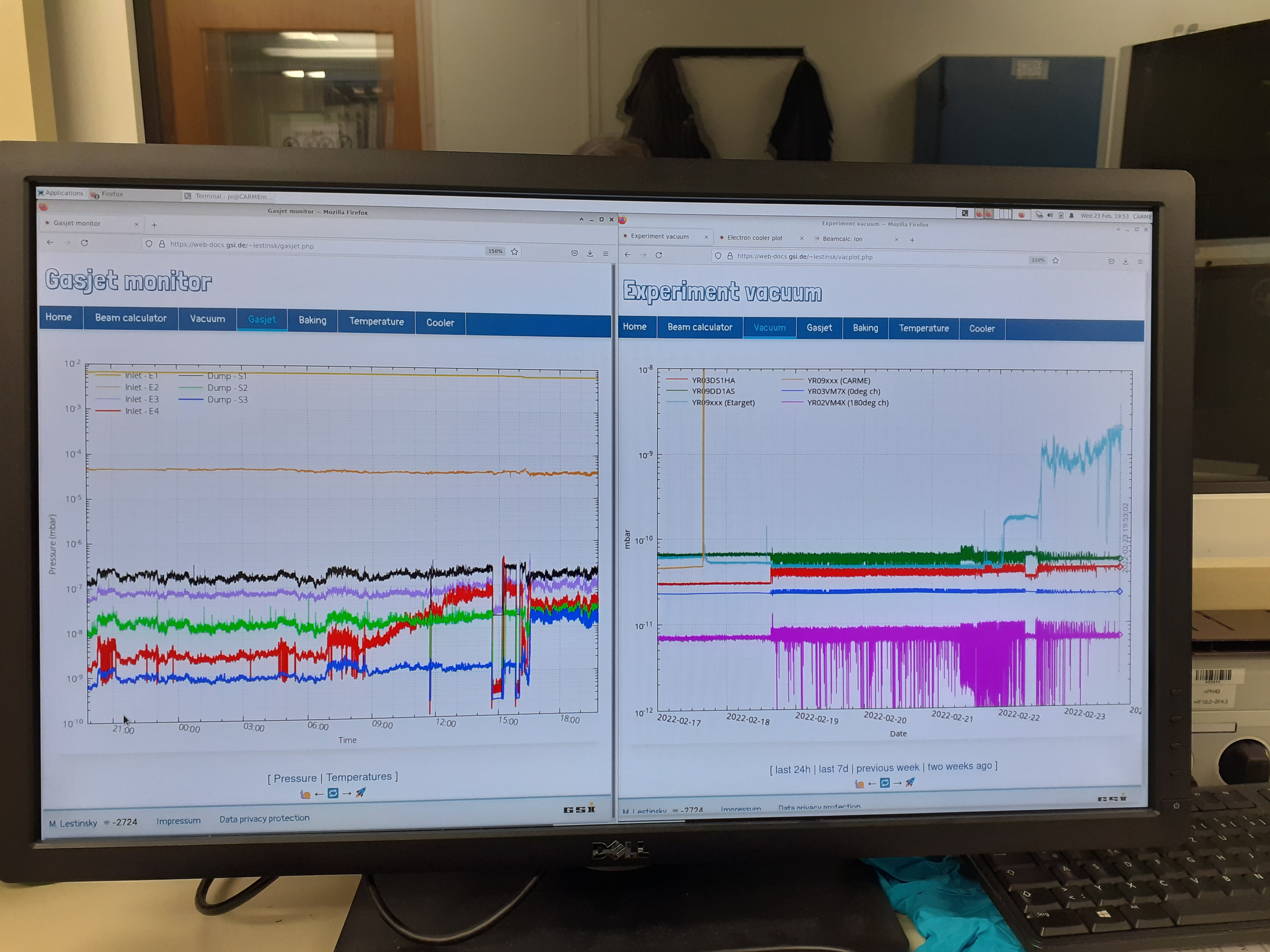Click the Save to Pocket icon in vacuum window
This screenshot has height=952, width=1270.
(1111, 261)
